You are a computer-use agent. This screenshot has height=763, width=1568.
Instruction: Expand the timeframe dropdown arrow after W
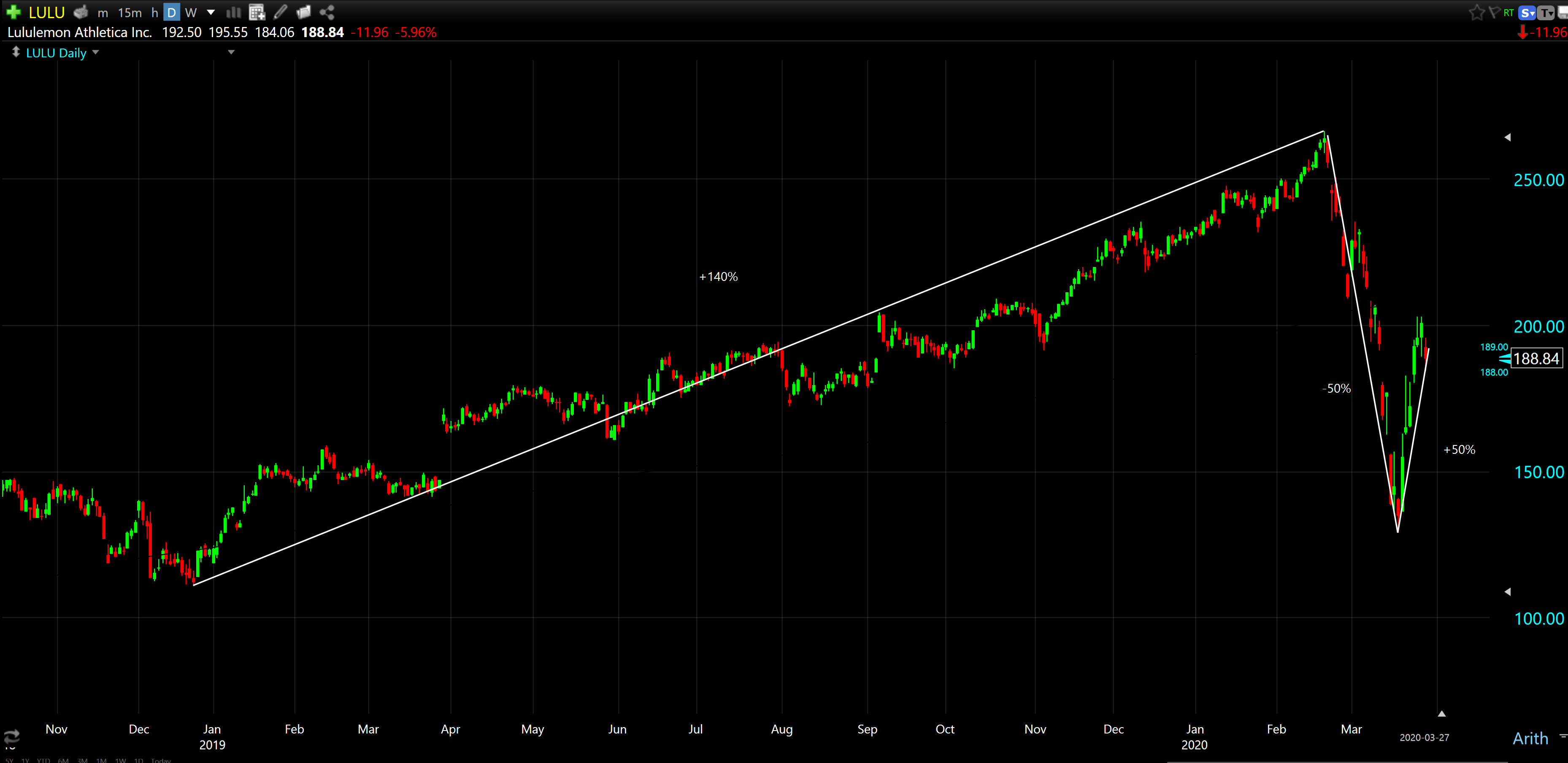coord(211,12)
